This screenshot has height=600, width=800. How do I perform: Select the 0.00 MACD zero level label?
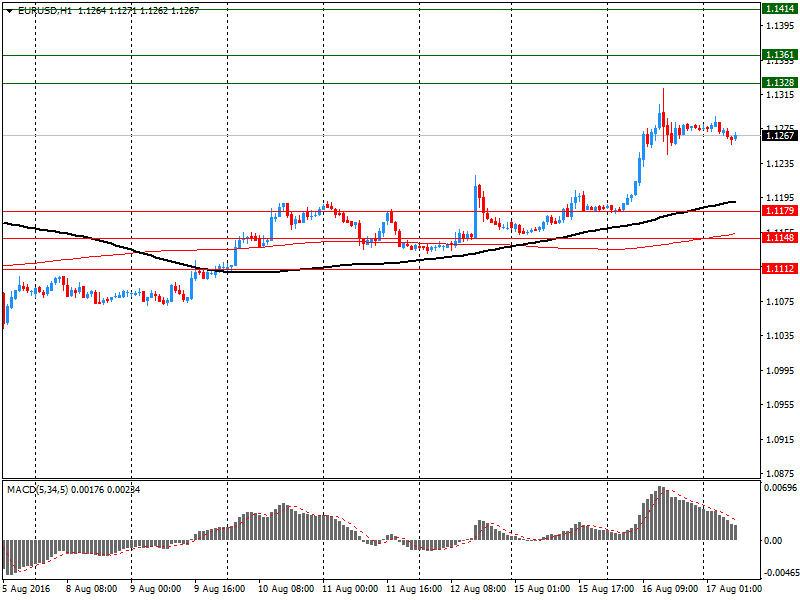(x=773, y=540)
